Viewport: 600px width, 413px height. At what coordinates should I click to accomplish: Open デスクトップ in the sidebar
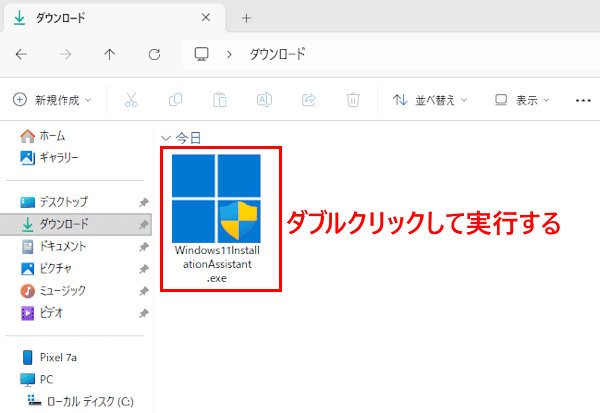[x=54, y=202]
